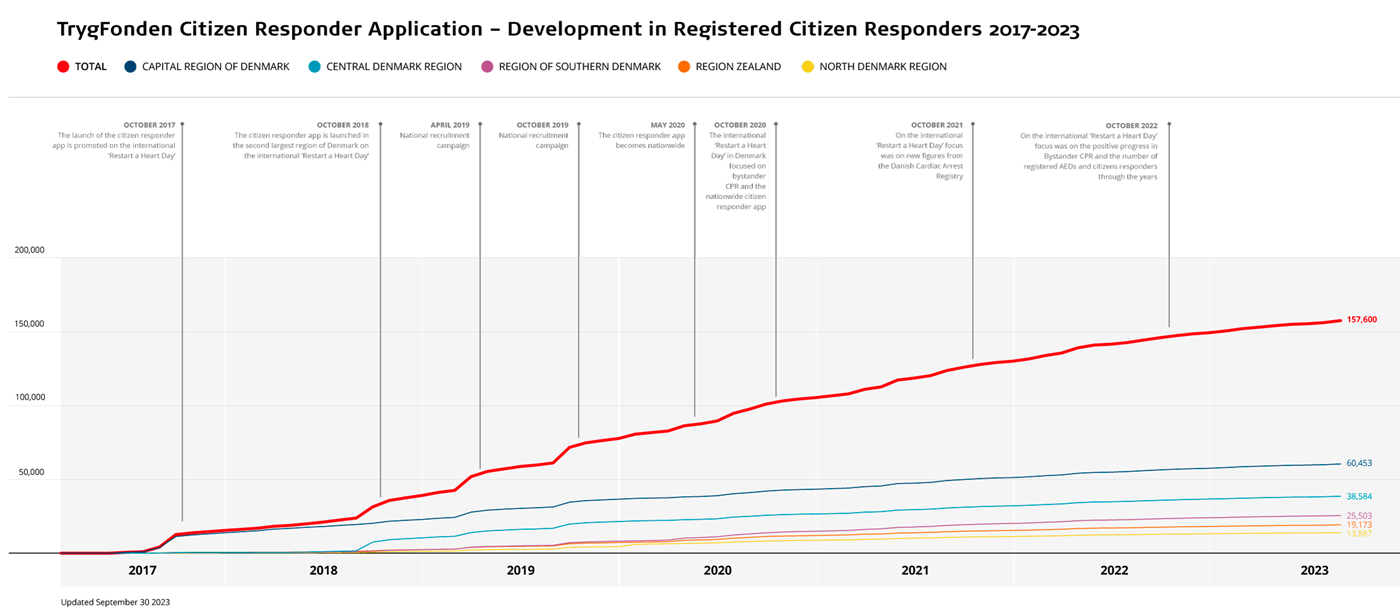Click the MAY 2020 timeline annotation heading

667,125
